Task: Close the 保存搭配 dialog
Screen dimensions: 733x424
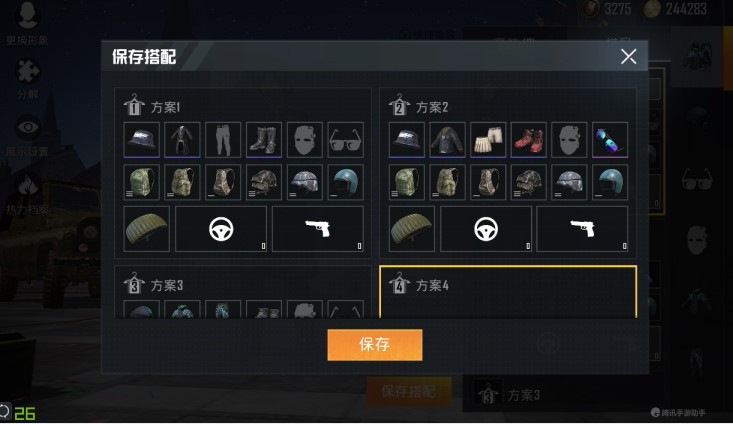Action: 628,57
